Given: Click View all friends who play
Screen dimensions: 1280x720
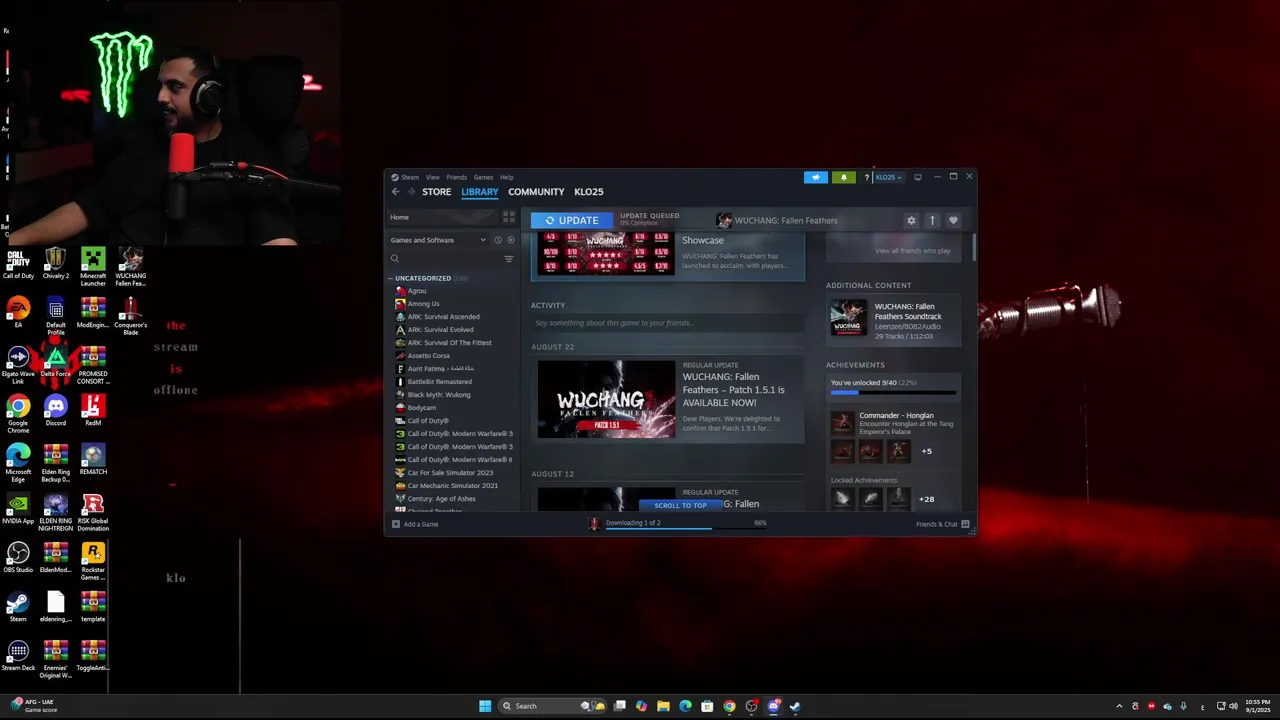Looking at the screenshot, I should (912, 251).
